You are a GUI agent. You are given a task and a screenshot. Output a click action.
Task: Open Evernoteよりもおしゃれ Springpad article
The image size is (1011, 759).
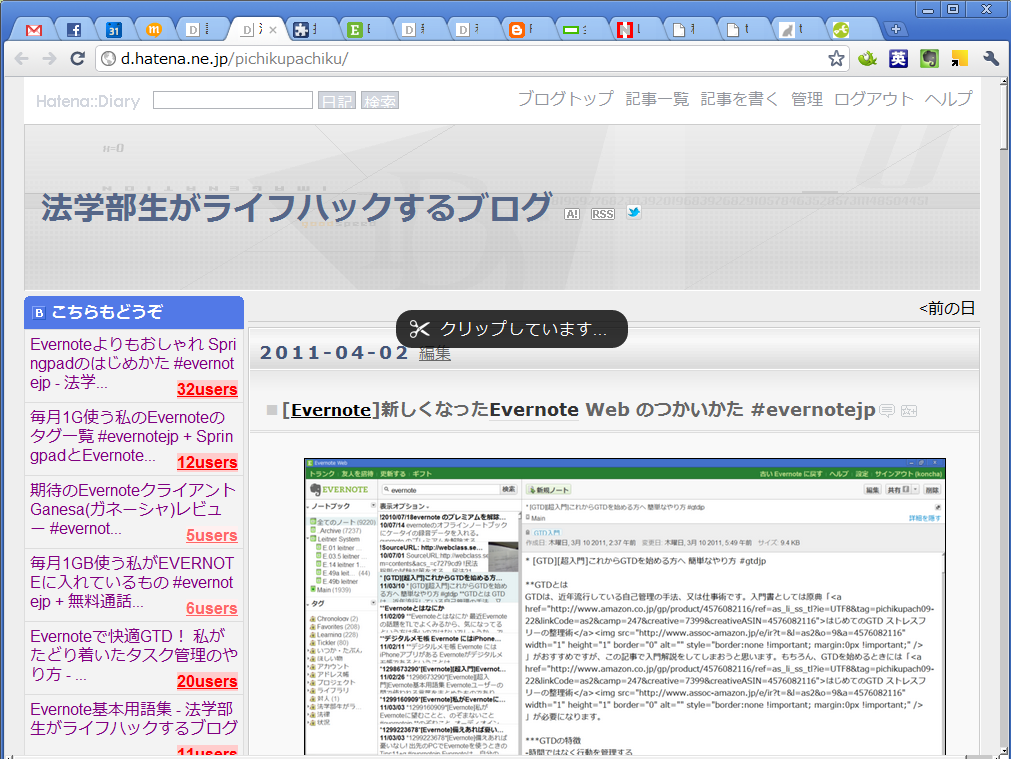[x=133, y=363]
